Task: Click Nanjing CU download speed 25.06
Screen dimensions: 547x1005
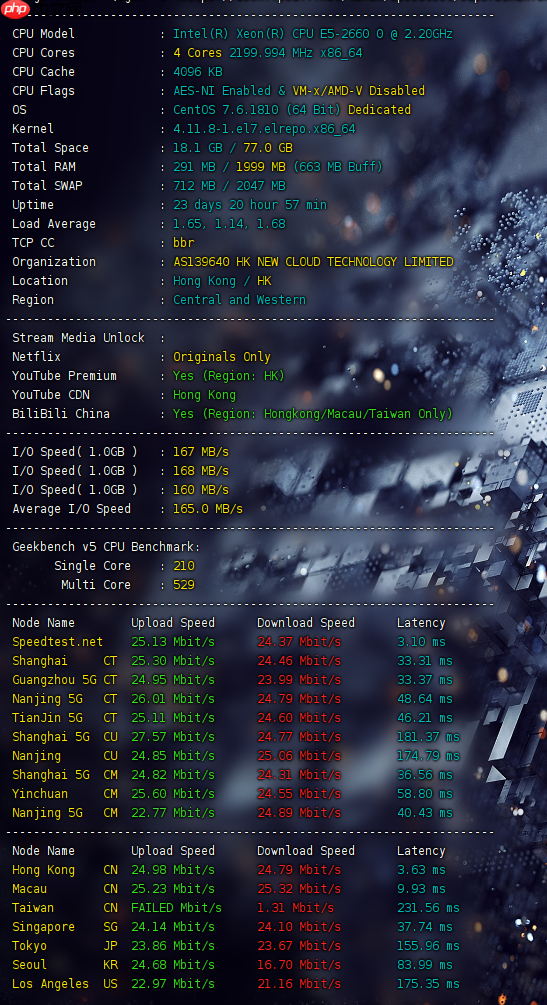Action: (299, 756)
